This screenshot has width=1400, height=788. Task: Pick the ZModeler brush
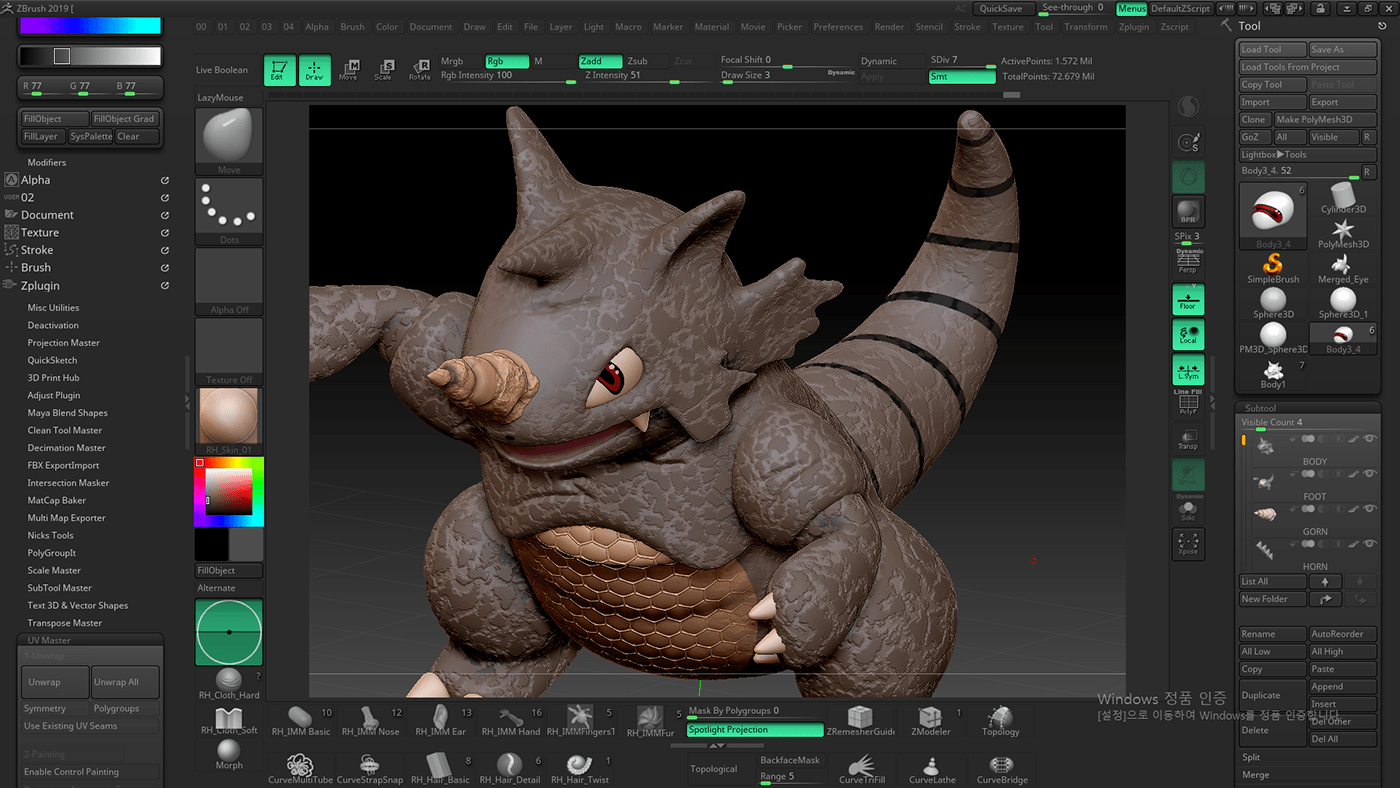pyautogui.click(x=931, y=721)
